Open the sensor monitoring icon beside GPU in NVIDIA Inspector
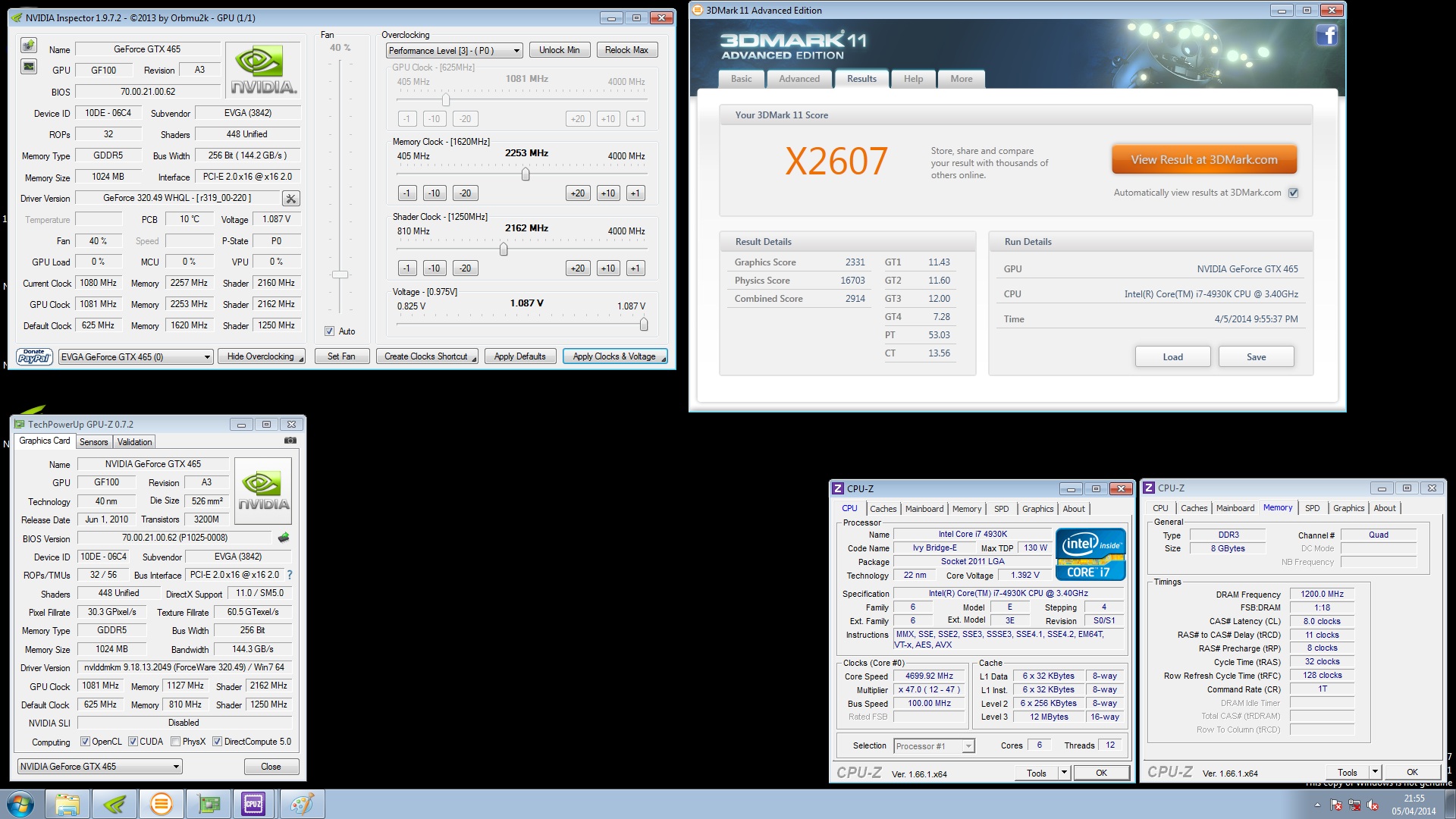This screenshot has width=1456, height=819. [x=29, y=67]
